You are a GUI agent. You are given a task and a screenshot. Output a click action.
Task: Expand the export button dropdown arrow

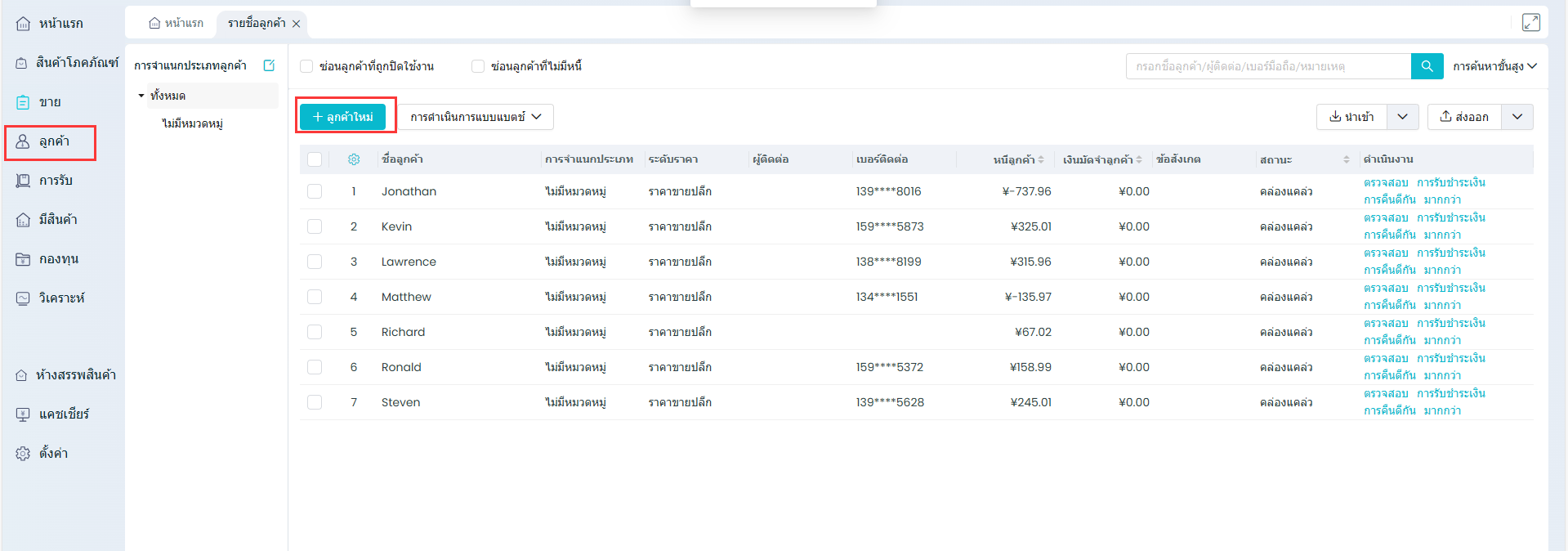pyautogui.click(x=1517, y=117)
